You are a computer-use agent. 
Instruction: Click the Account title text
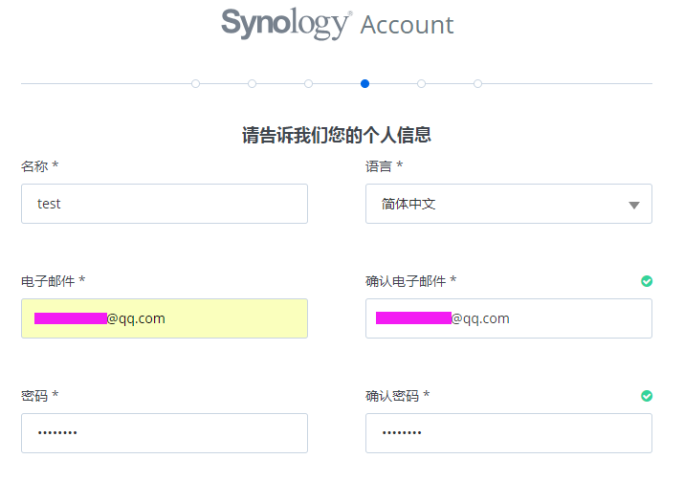(407, 25)
